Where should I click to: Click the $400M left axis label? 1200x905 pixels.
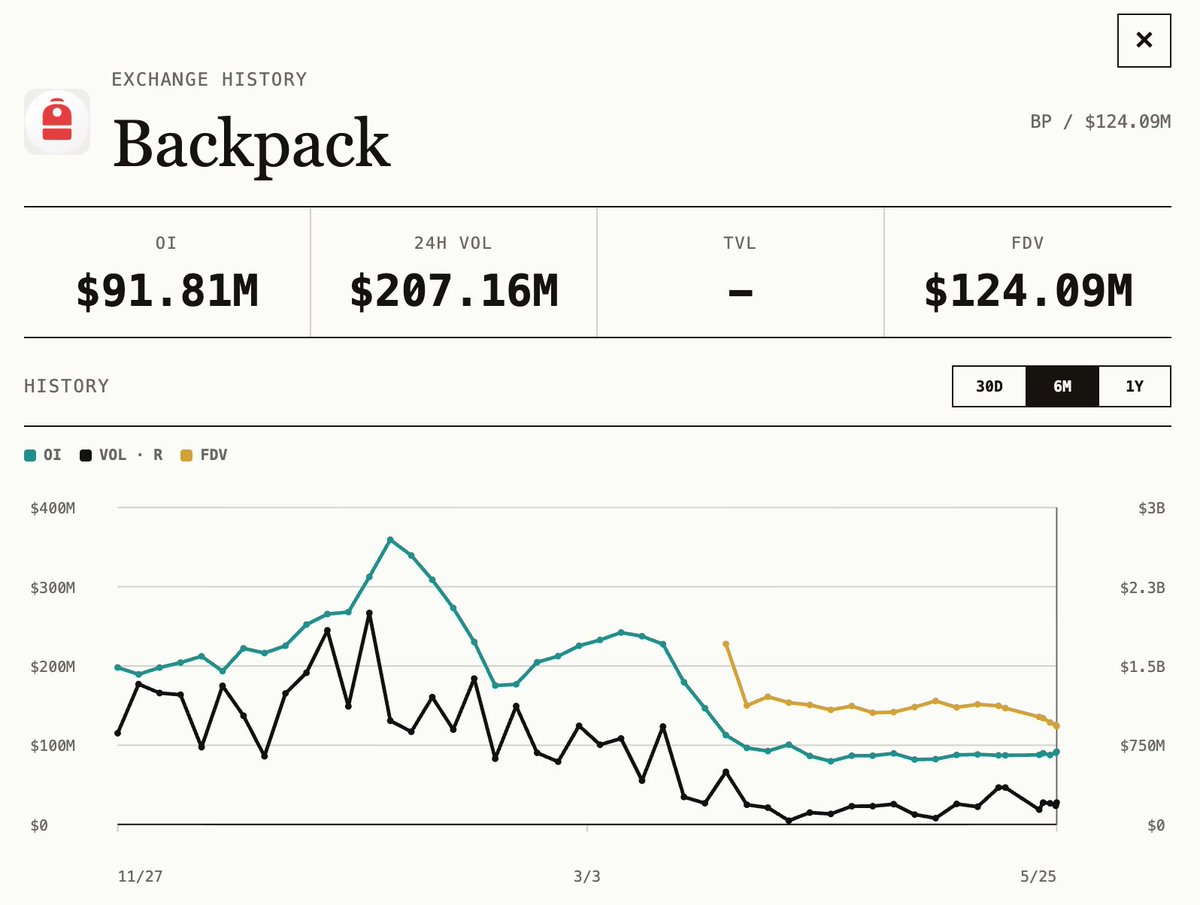click(x=53, y=508)
